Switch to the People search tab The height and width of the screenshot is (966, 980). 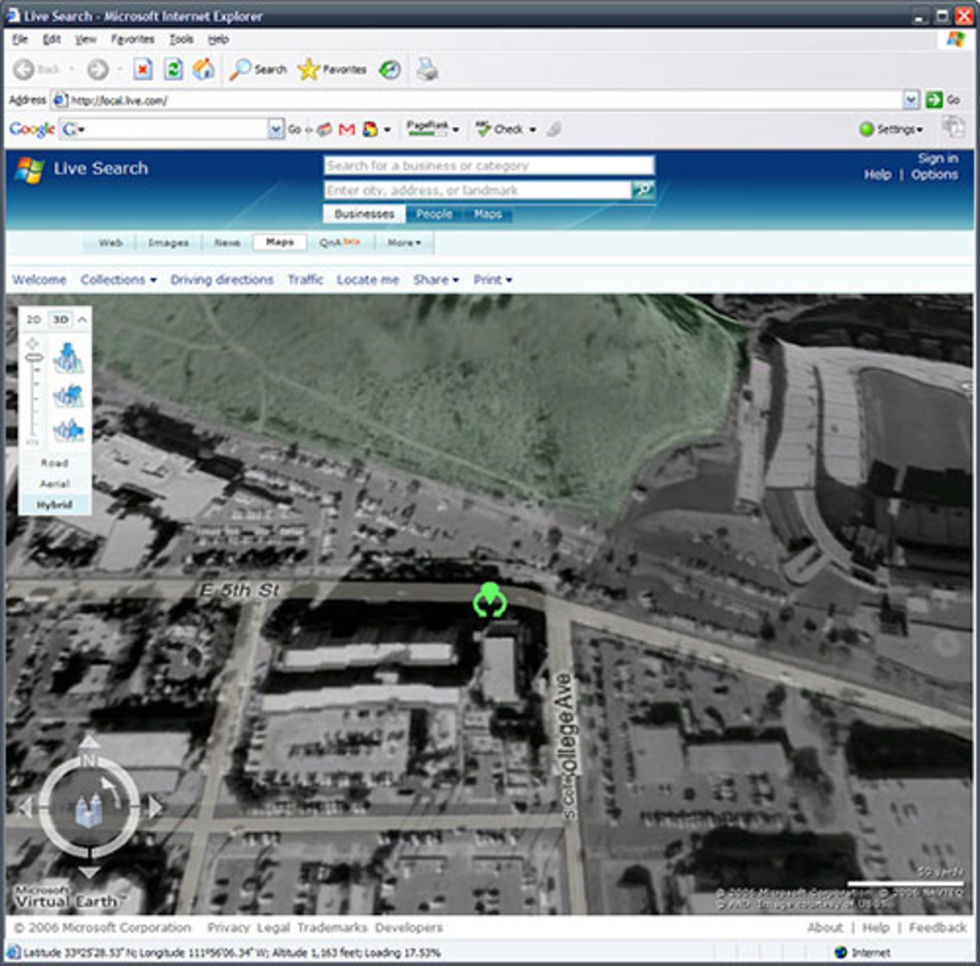434,214
